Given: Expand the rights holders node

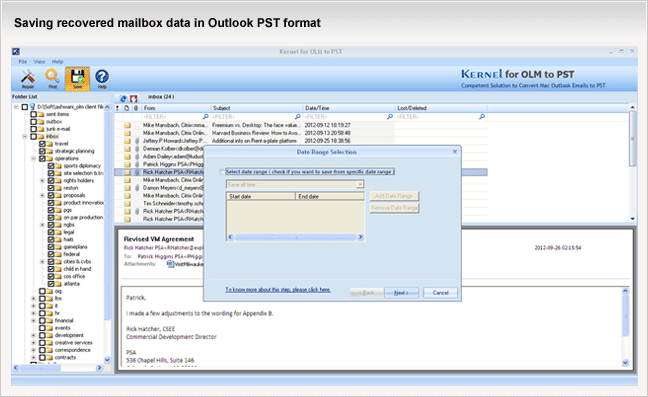Looking at the screenshot, I should click(42, 181).
